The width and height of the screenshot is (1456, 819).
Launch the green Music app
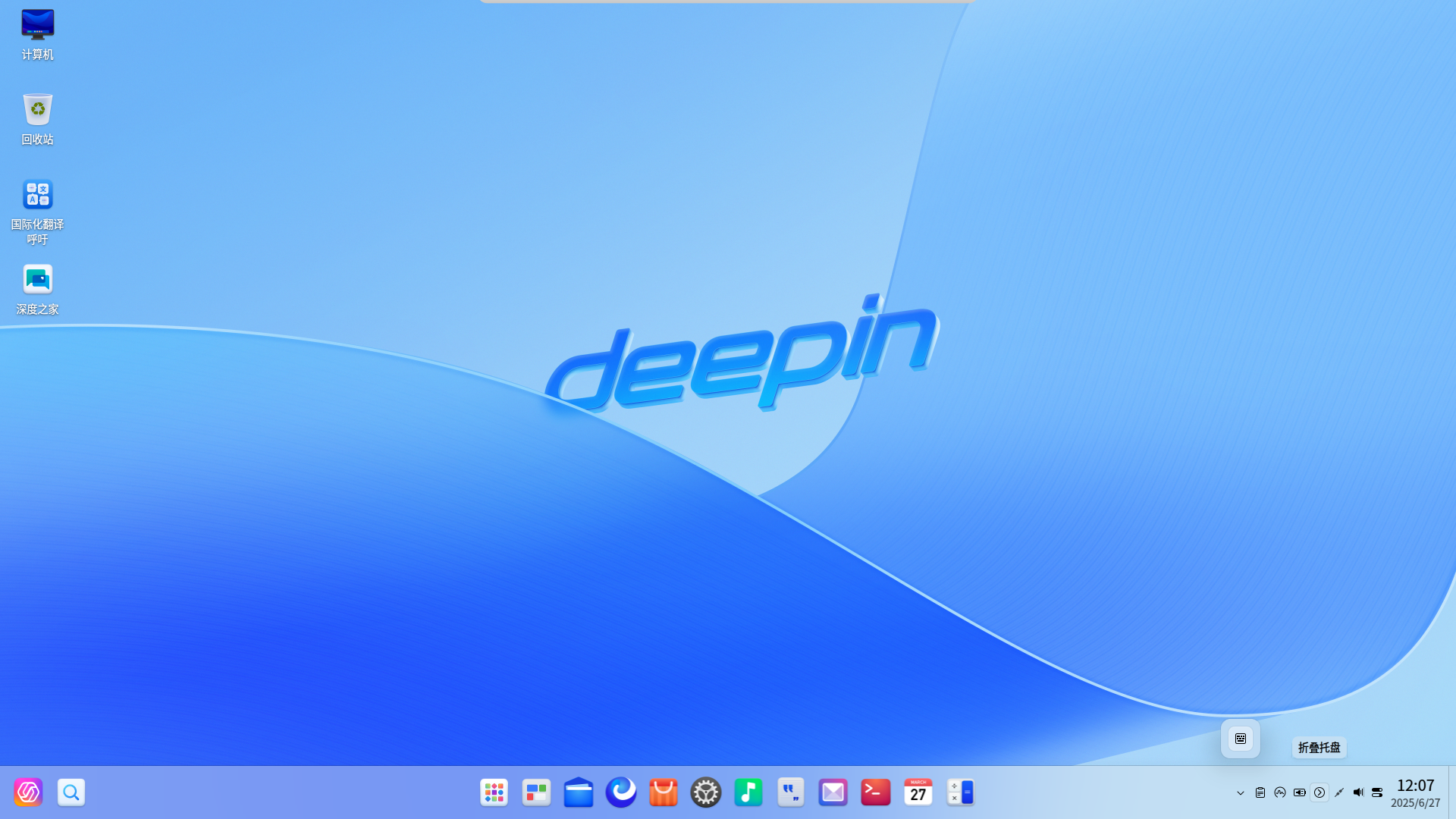tap(748, 792)
